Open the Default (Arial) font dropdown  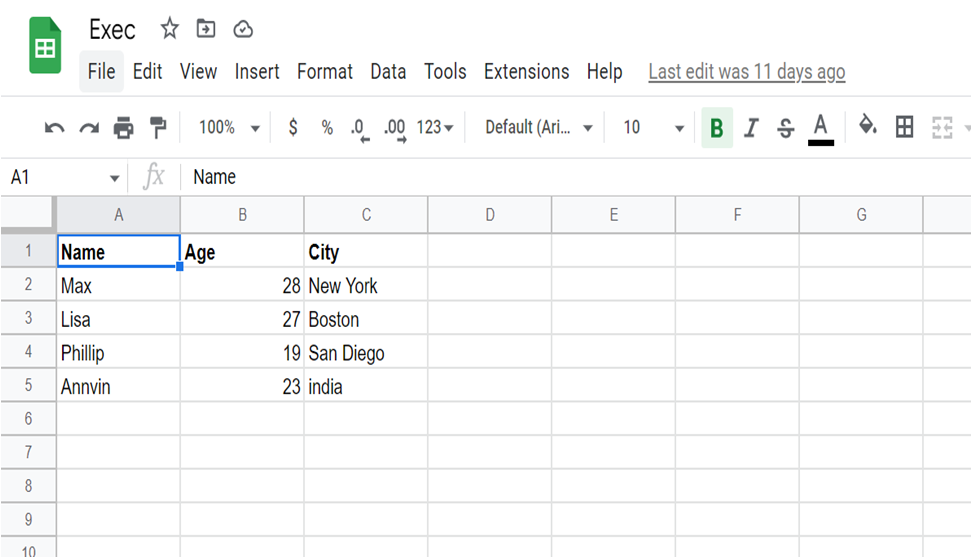538,128
